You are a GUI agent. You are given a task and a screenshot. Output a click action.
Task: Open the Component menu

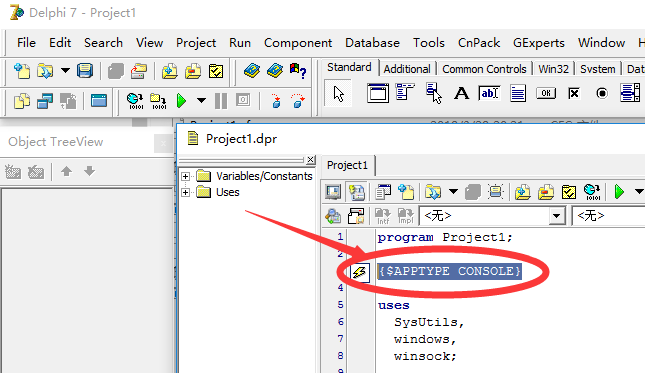point(298,43)
